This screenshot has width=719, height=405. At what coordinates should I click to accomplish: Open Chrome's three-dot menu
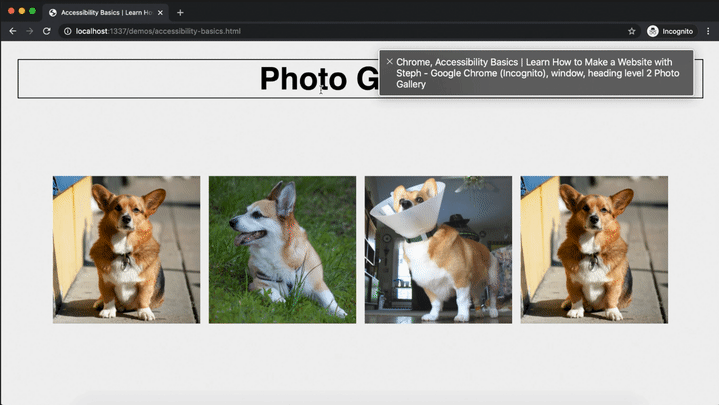[x=708, y=31]
